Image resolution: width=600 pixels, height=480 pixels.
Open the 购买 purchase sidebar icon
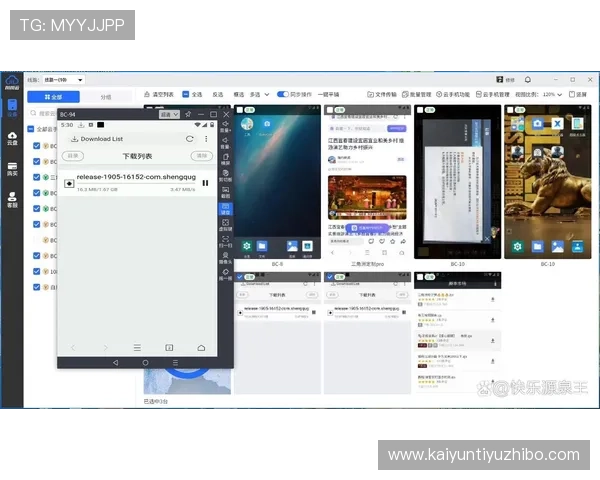click(x=12, y=170)
